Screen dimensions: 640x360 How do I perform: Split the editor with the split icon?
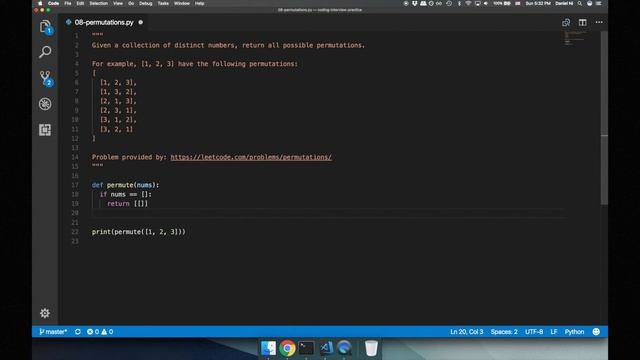(x=582, y=22)
